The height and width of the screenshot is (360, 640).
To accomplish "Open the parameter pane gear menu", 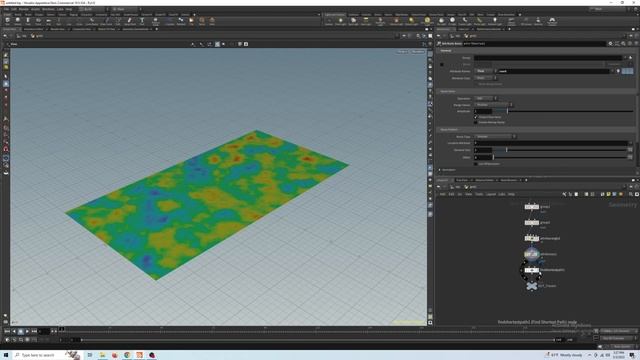I will click(610, 44).
